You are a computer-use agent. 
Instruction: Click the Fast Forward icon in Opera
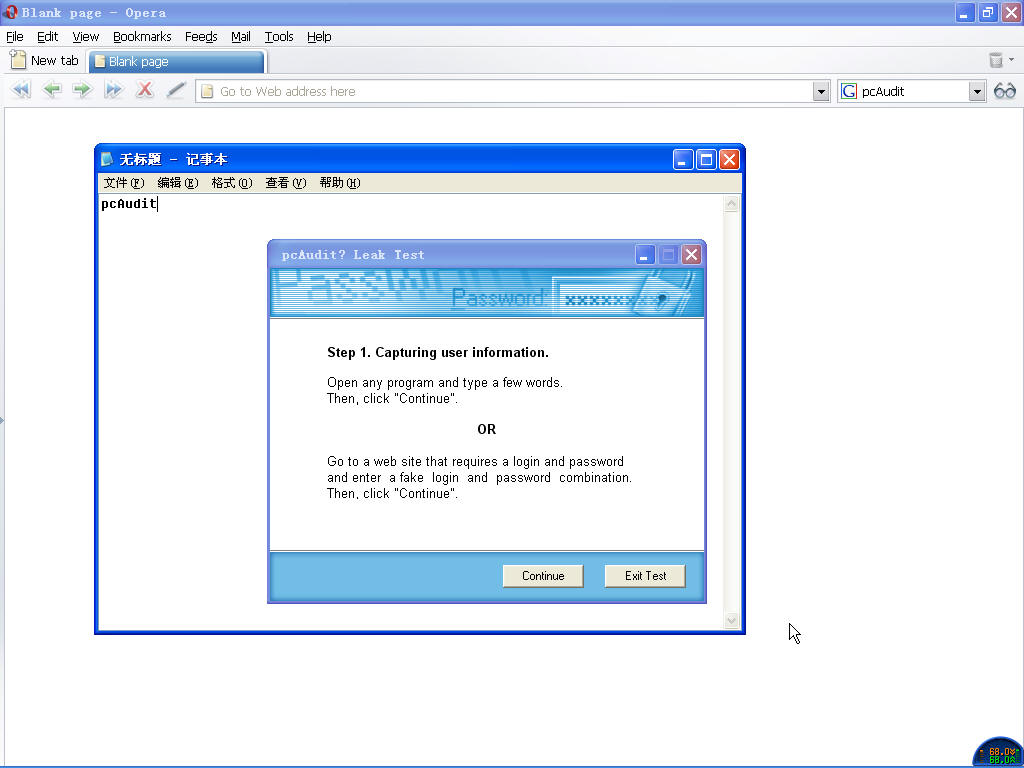113,89
